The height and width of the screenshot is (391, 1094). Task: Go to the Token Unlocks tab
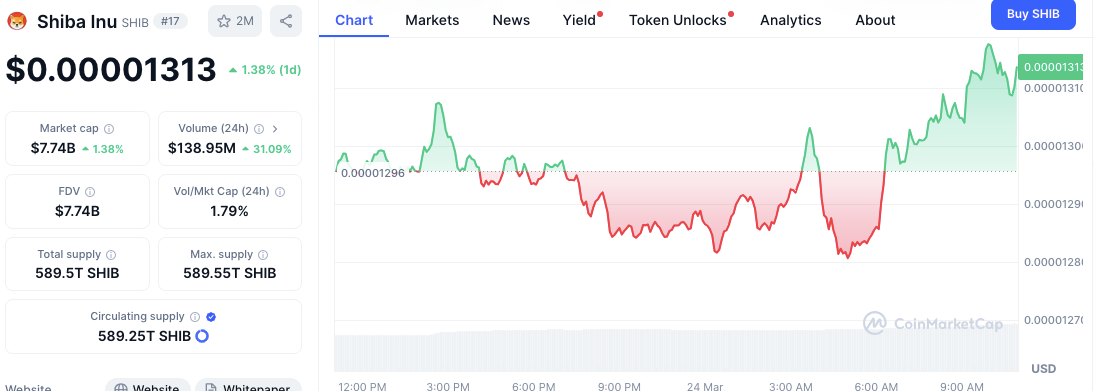click(x=677, y=20)
